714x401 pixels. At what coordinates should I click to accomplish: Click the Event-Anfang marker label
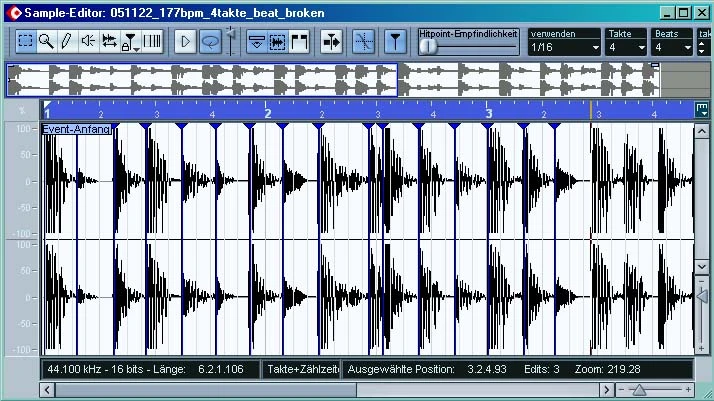point(76,130)
